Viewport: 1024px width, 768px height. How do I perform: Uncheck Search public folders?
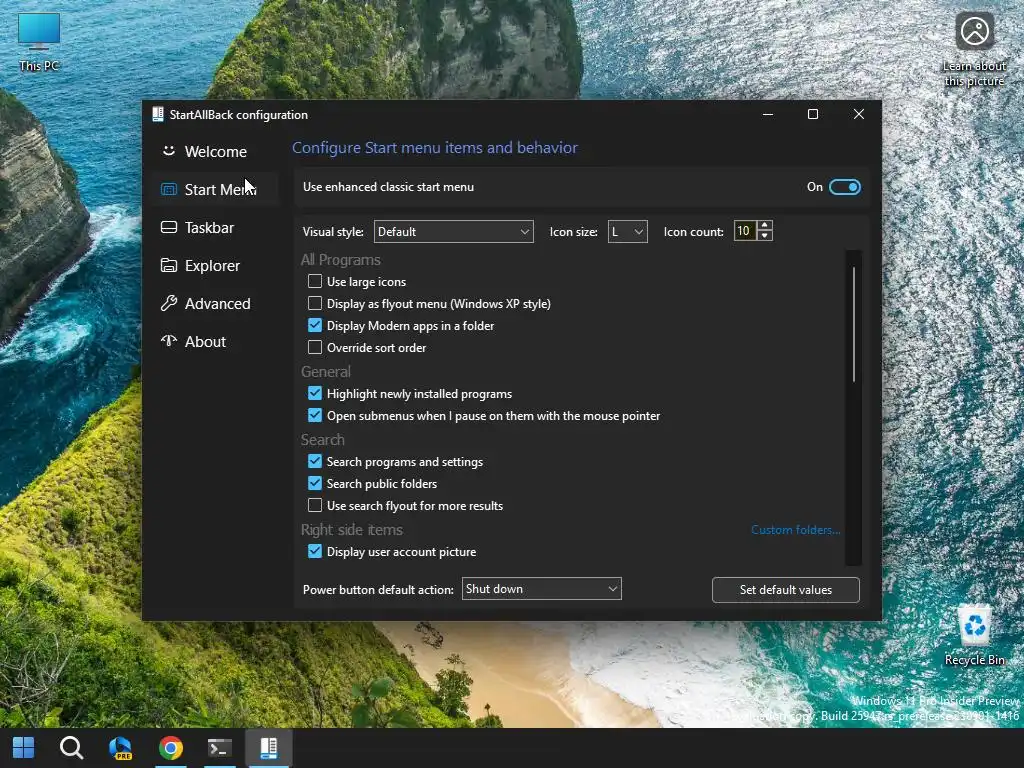(315, 483)
